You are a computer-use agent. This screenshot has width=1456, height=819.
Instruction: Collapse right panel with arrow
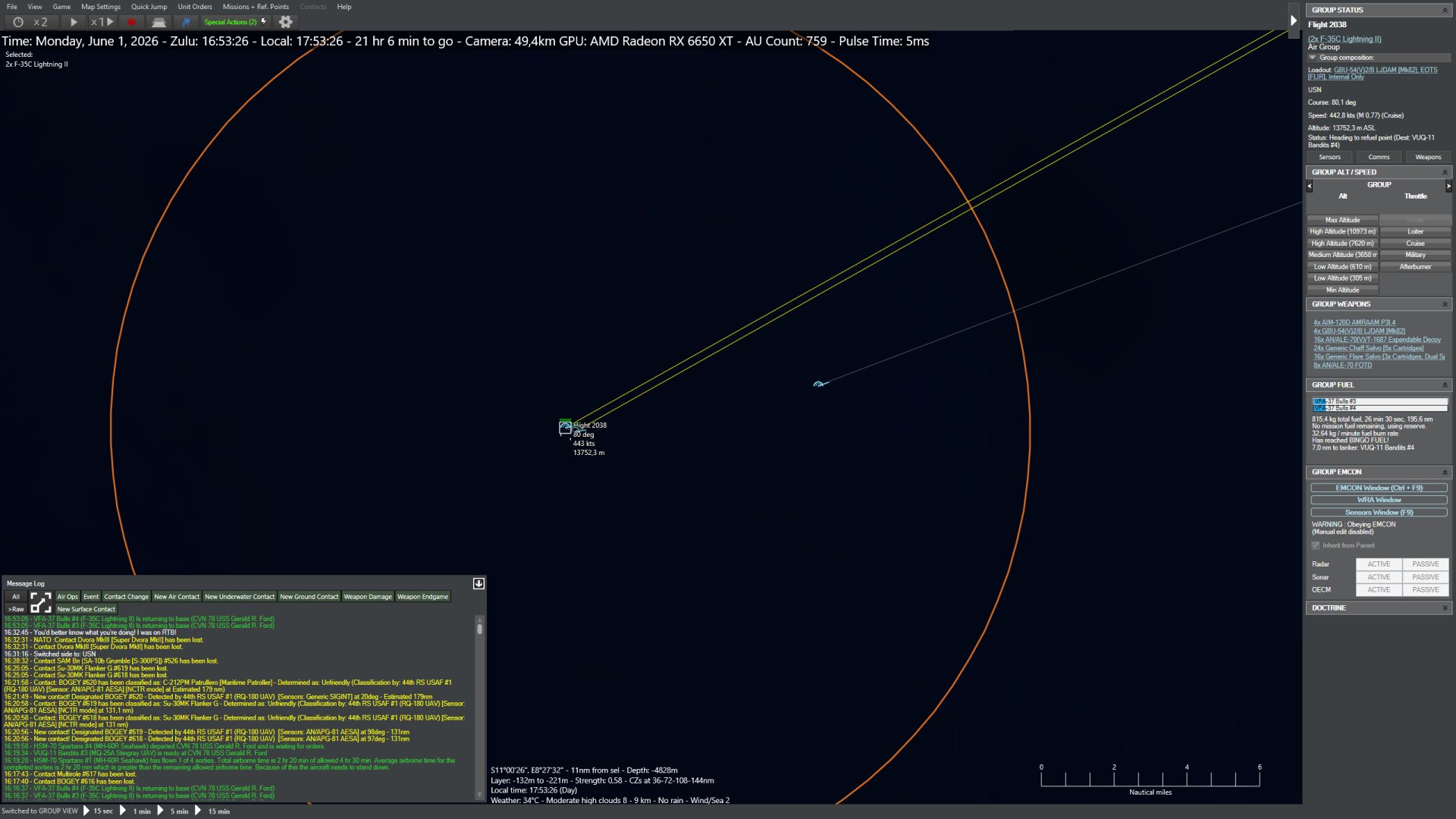[1294, 20]
